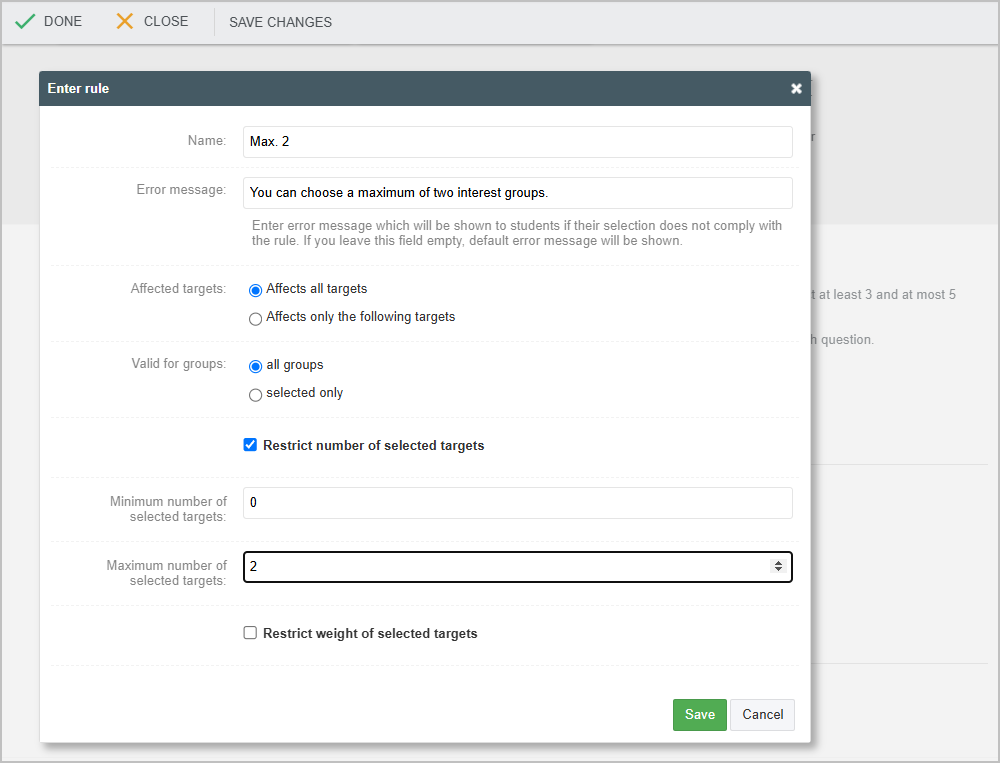Click the orange X Close icon
The width and height of the screenshot is (1000, 763).
click(125, 21)
